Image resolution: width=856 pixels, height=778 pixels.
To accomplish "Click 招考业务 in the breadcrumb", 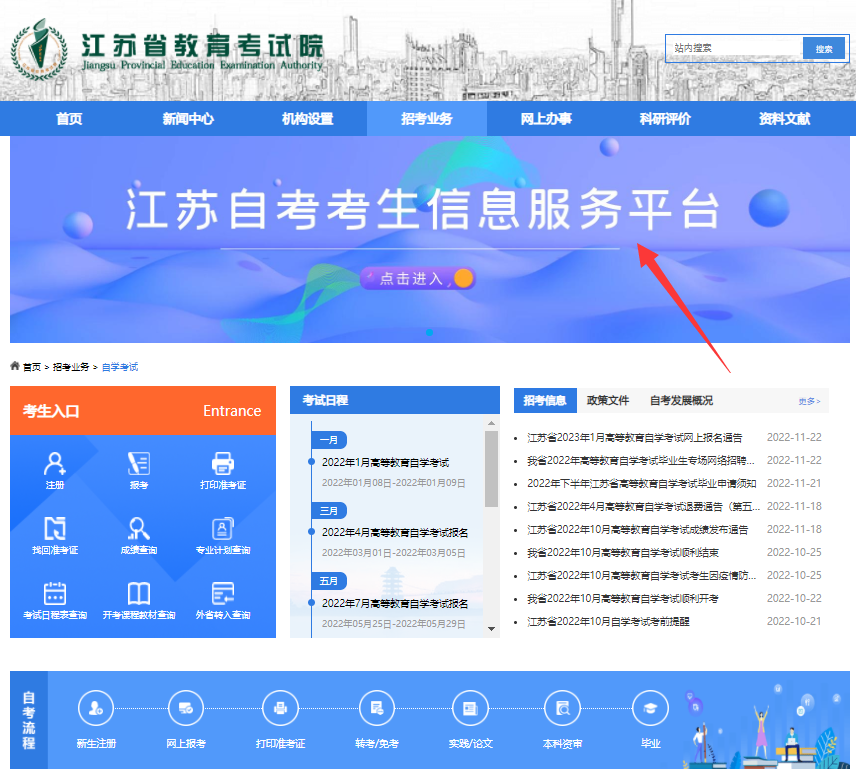I will point(71,367).
